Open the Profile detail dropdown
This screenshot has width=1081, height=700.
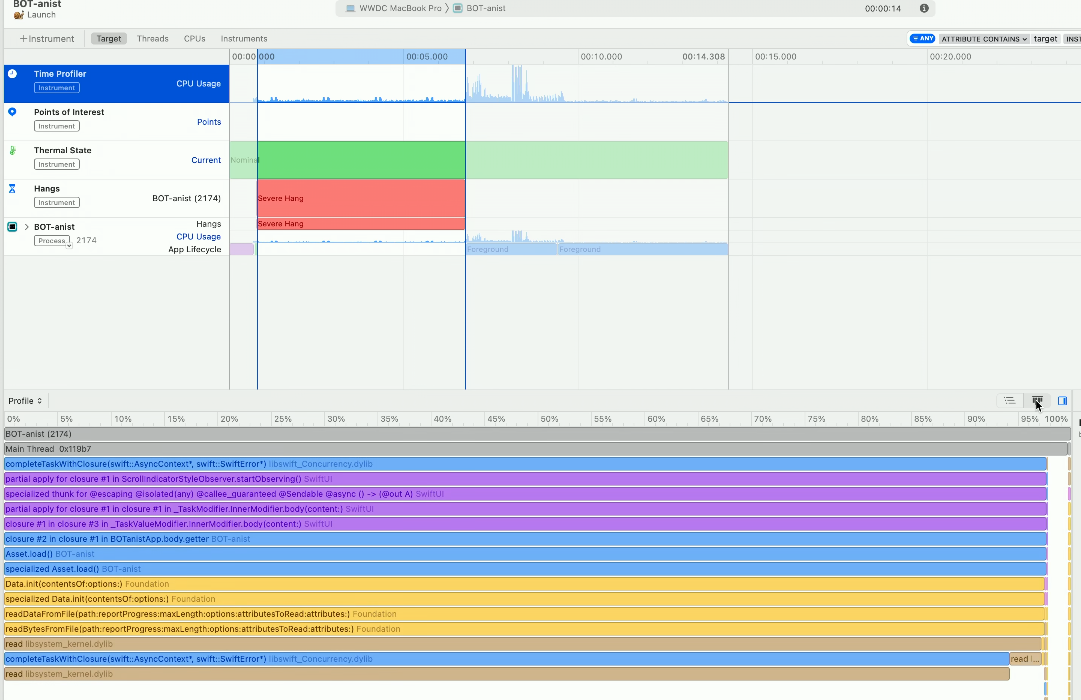pyautogui.click(x=25, y=401)
